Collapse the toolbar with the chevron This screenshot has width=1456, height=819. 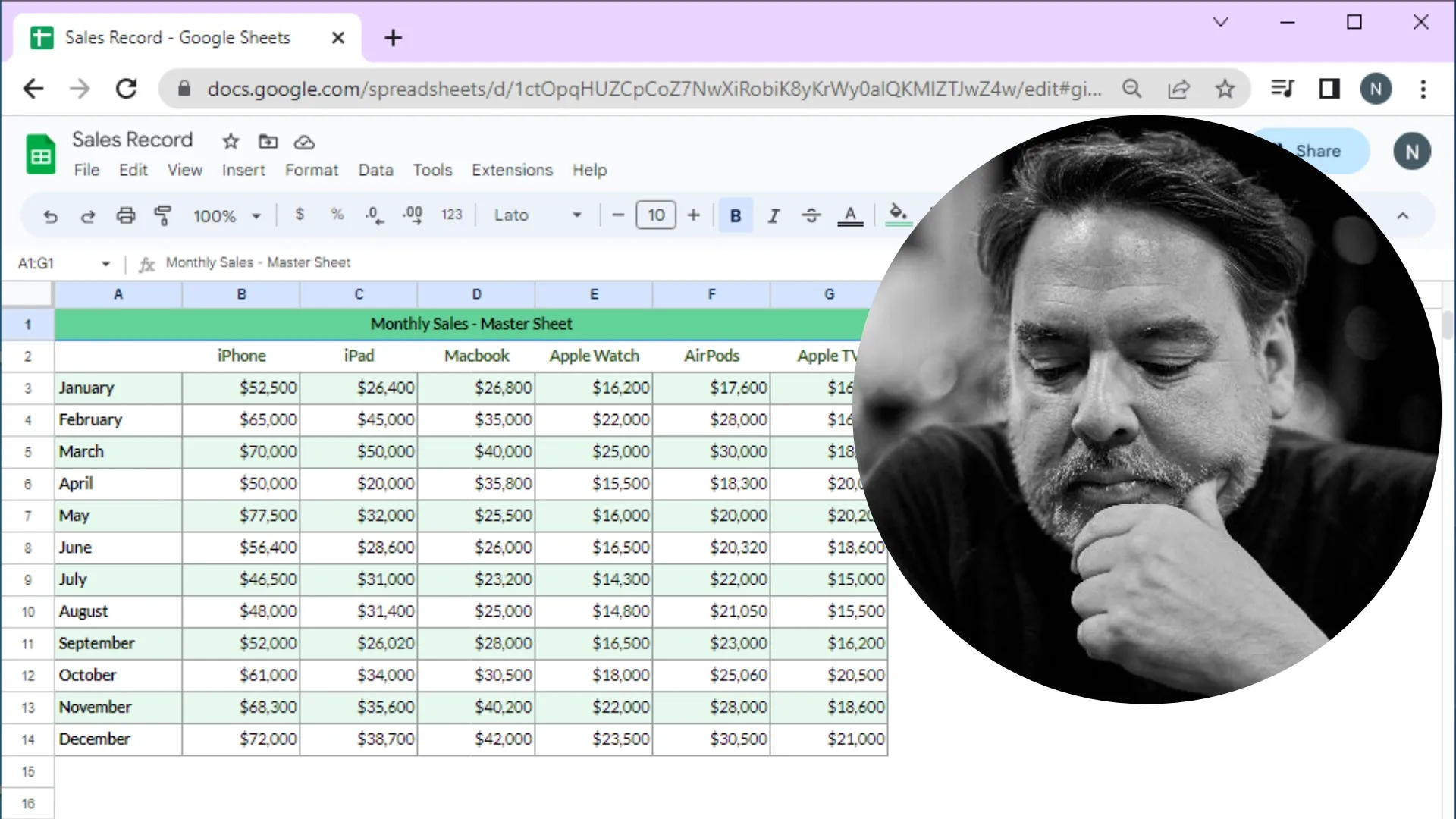1402,216
